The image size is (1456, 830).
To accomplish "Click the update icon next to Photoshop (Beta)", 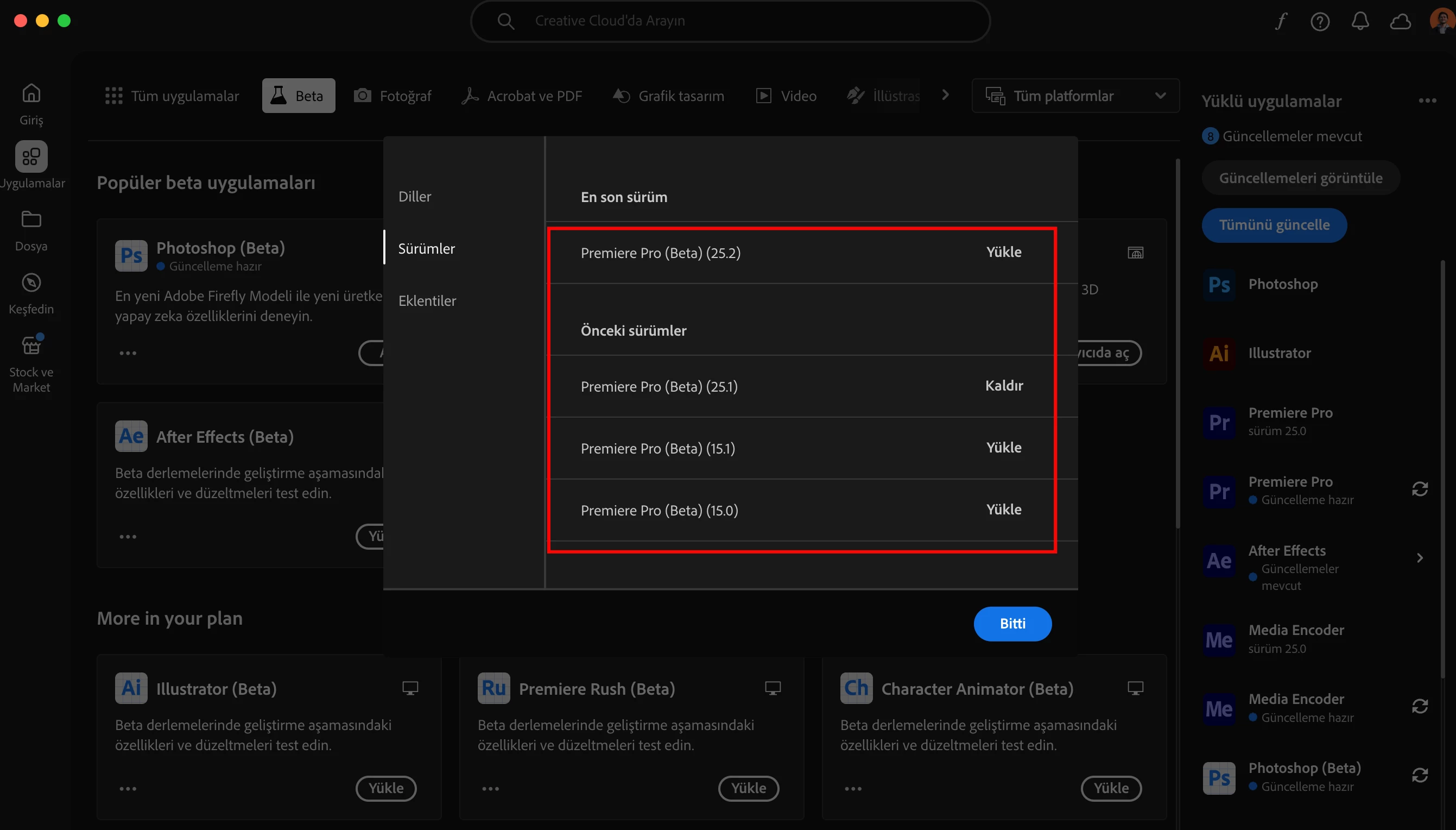I will click(x=1420, y=775).
